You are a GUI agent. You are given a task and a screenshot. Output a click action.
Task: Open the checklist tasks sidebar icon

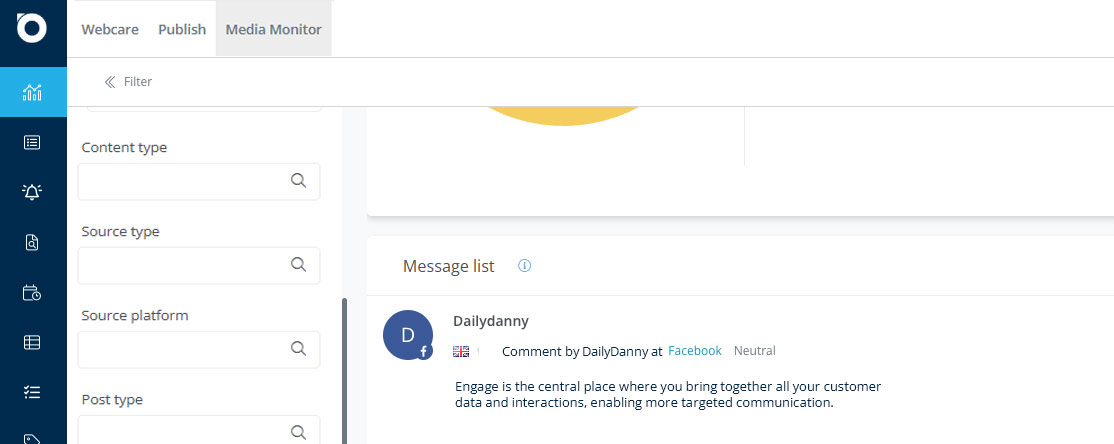point(32,391)
